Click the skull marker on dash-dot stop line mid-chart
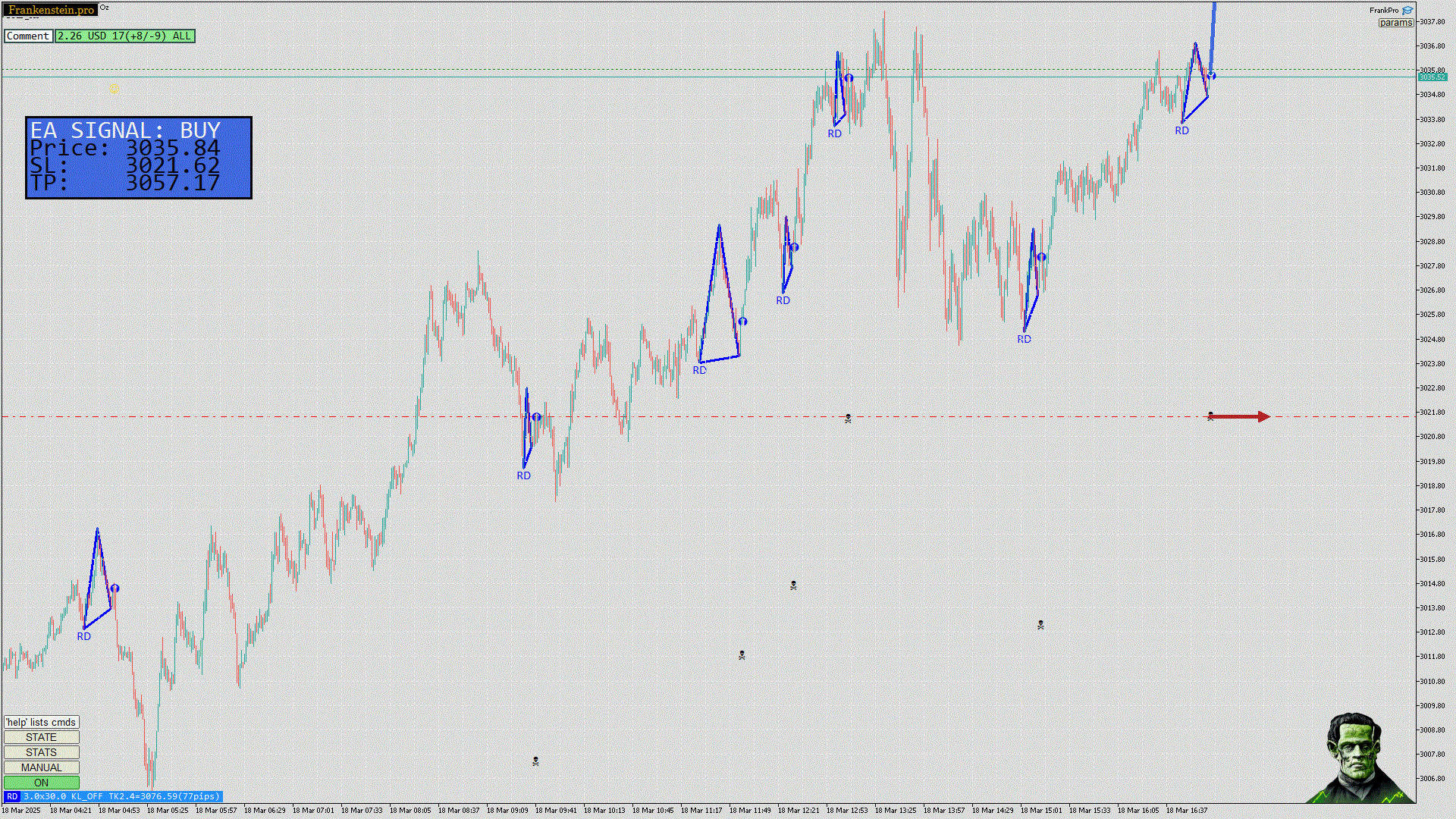1456x819 pixels. click(848, 418)
